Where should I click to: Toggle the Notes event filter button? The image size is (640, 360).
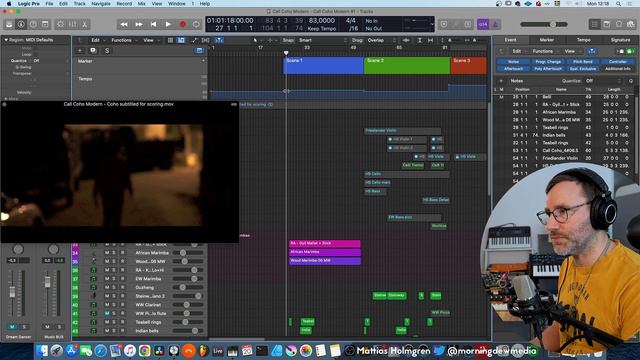(x=513, y=62)
